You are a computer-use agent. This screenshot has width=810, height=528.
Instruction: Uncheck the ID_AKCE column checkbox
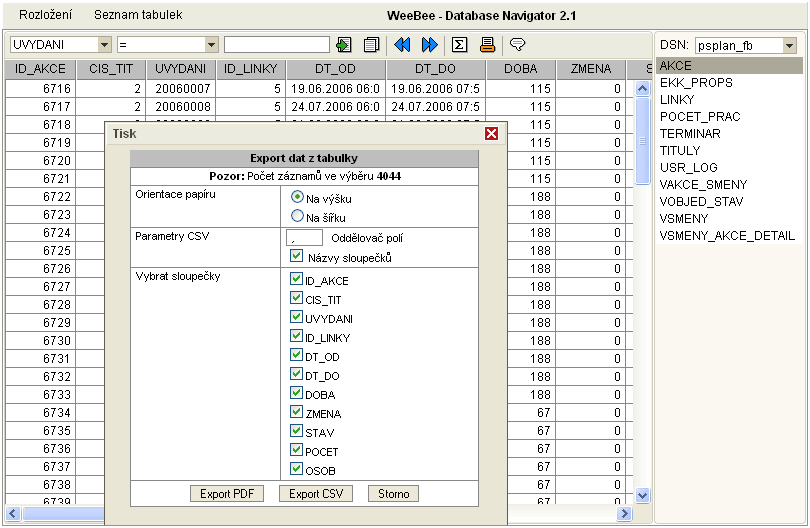[x=296, y=280]
